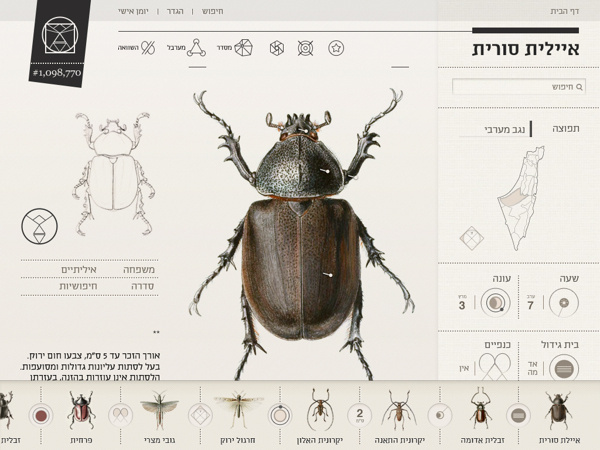Click the Israel distribution map
Image resolution: width=600 pixels, height=450 pixels.
click(x=520, y=198)
